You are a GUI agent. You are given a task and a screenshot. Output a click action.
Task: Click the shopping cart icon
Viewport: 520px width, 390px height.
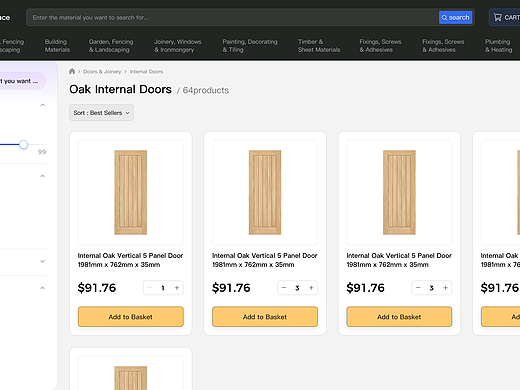tap(497, 17)
